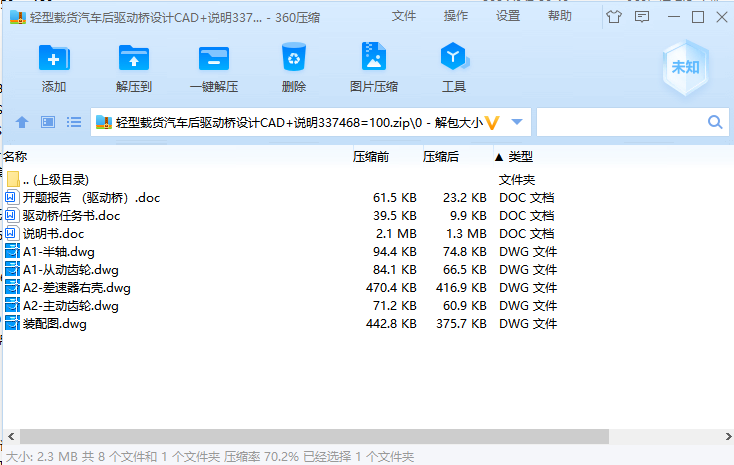Switch to list view icon
The height and width of the screenshot is (465, 734).
[x=74, y=122]
